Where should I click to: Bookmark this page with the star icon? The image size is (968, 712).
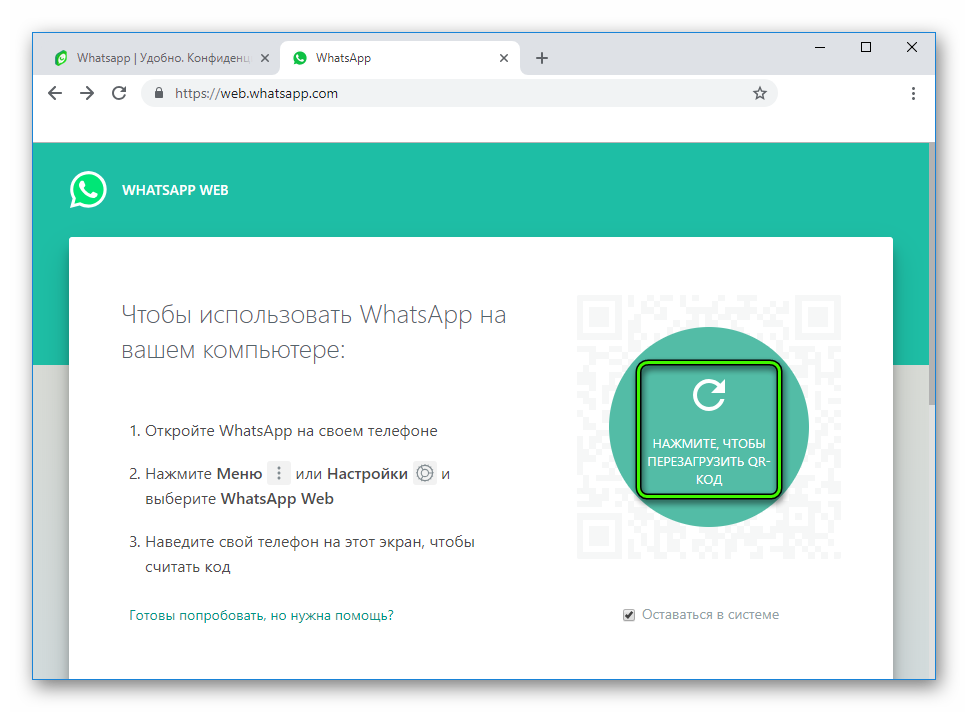(759, 93)
